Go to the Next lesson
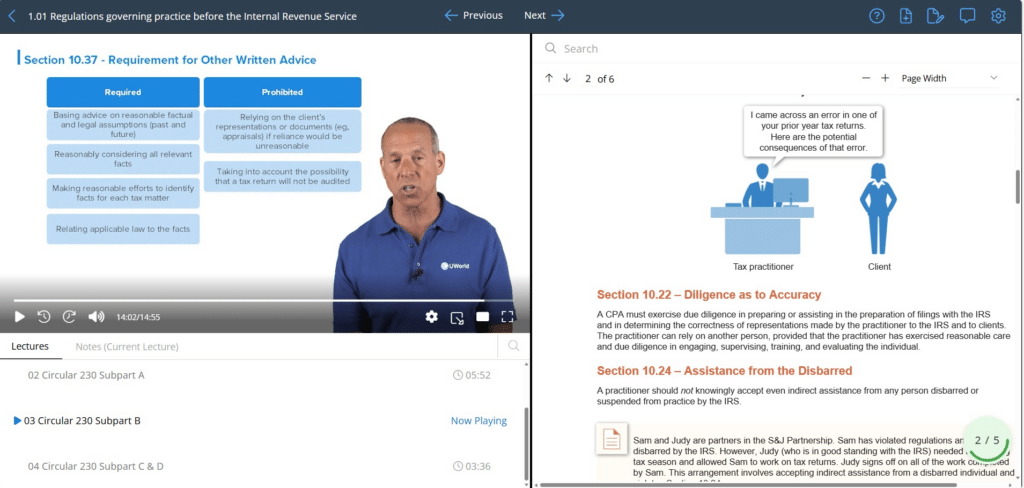Viewport: 1024px width, 488px height. [544, 16]
